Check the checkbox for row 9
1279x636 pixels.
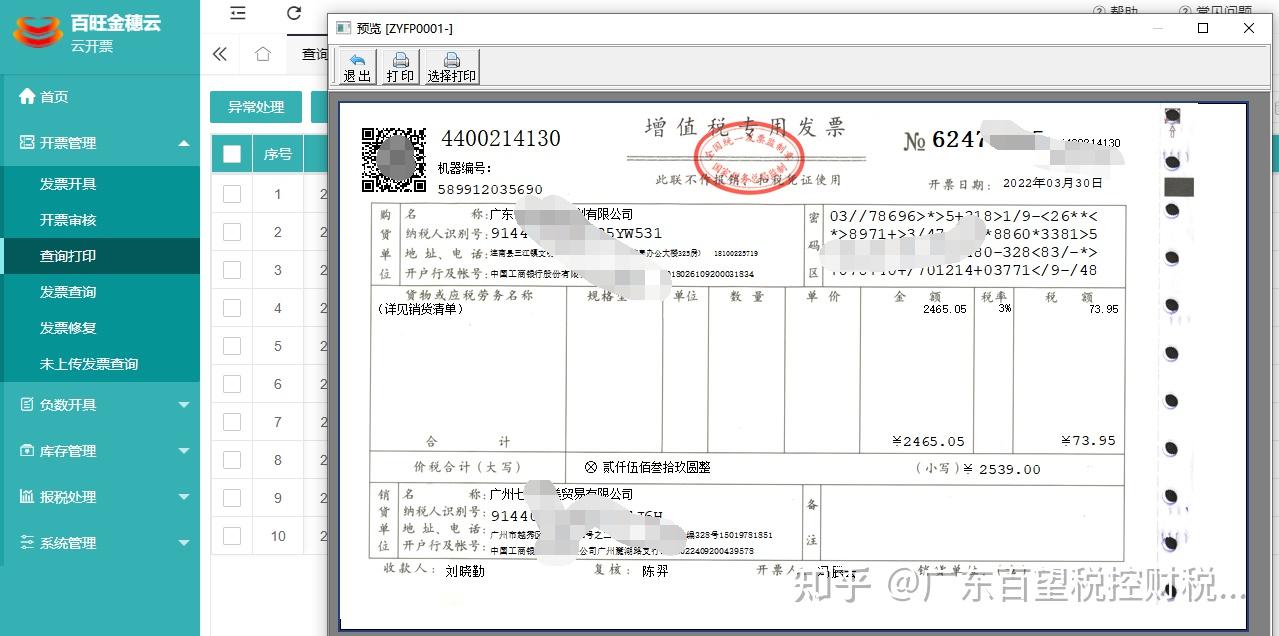tap(232, 498)
